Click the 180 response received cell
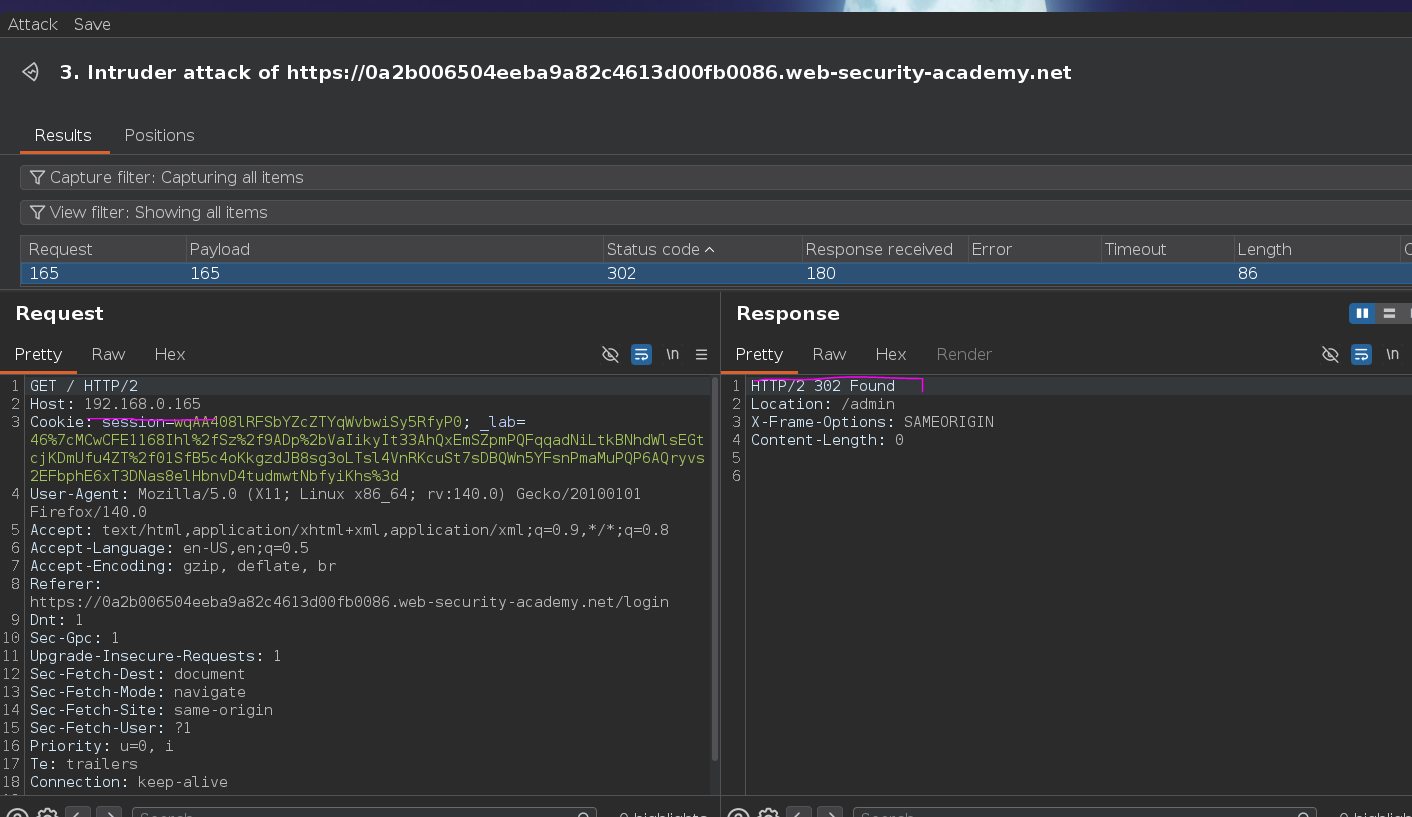Screen dimensions: 1412x817 (820, 273)
